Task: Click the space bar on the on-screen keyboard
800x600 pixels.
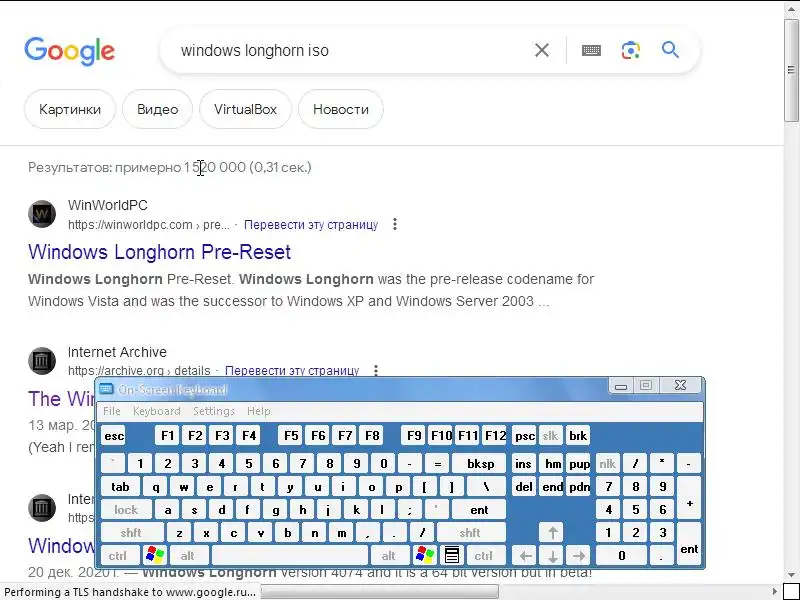Action: pos(289,555)
